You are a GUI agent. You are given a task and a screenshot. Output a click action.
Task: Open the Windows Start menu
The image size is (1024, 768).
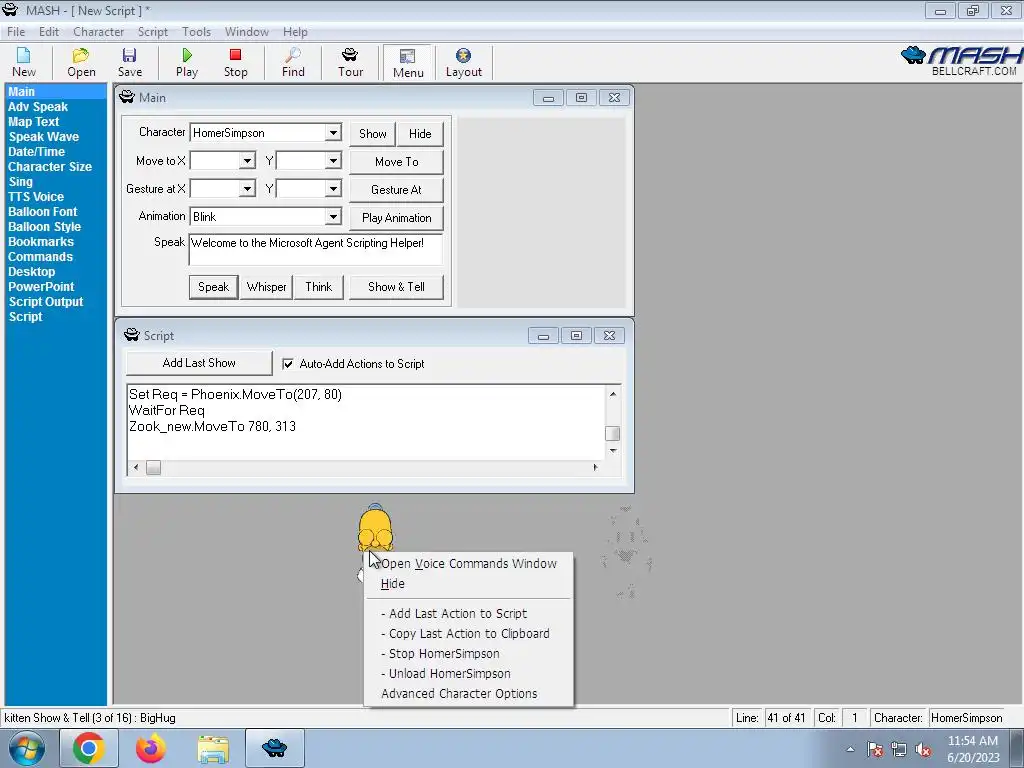[x=27, y=748]
